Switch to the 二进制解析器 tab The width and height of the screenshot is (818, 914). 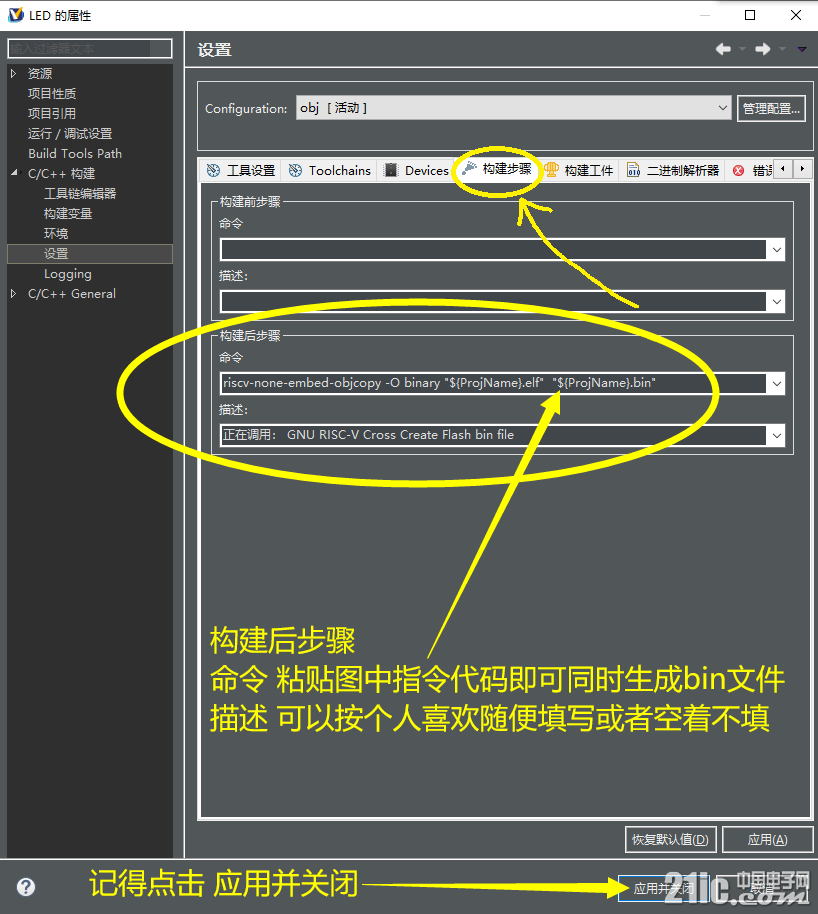click(673, 170)
